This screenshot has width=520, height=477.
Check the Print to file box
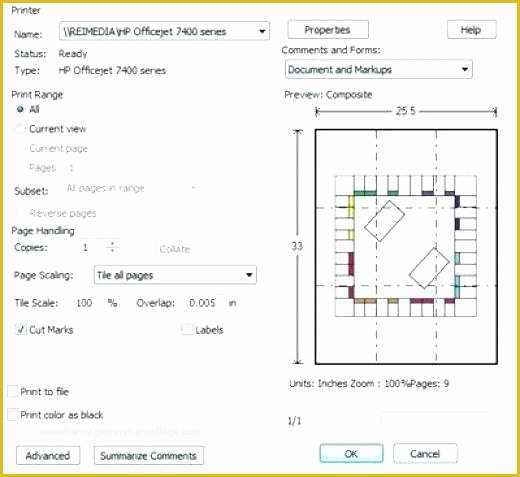pos(12,391)
